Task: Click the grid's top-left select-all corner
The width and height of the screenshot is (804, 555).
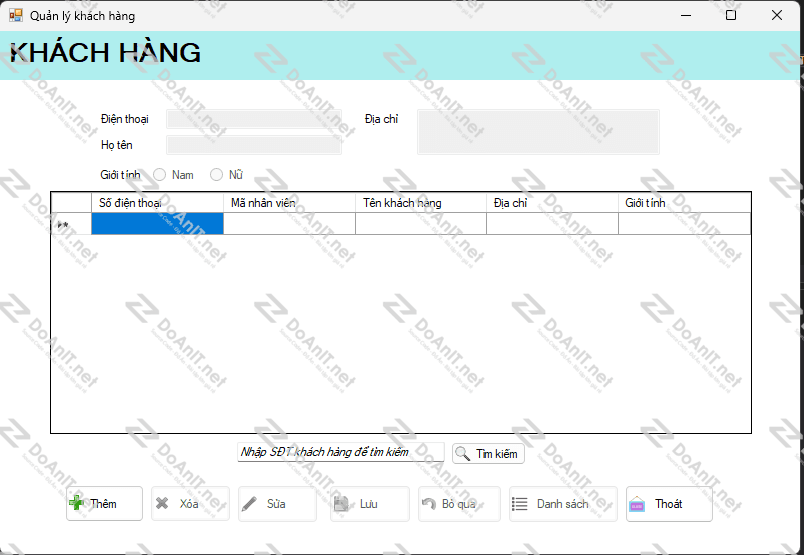Action: (71, 203)
